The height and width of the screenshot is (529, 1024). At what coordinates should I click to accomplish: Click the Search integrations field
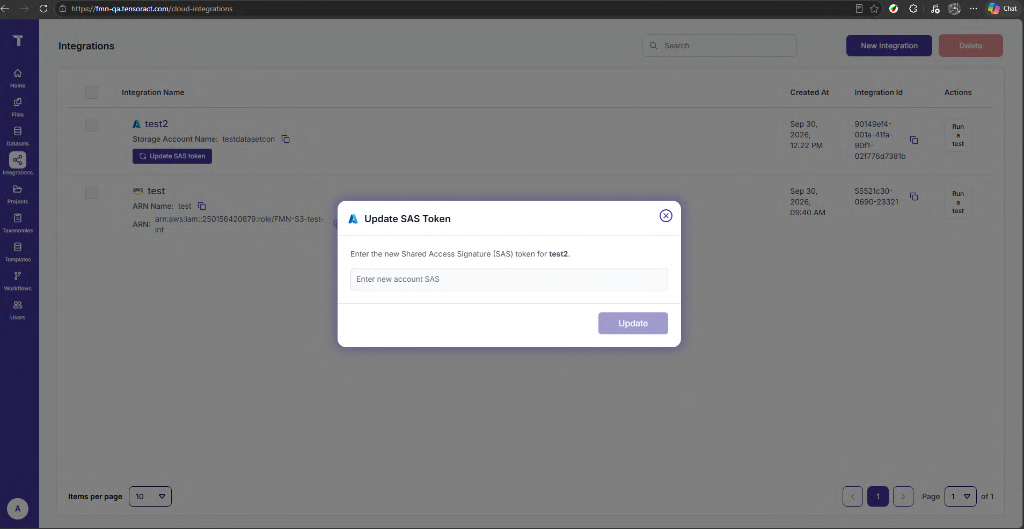point(719,46)
